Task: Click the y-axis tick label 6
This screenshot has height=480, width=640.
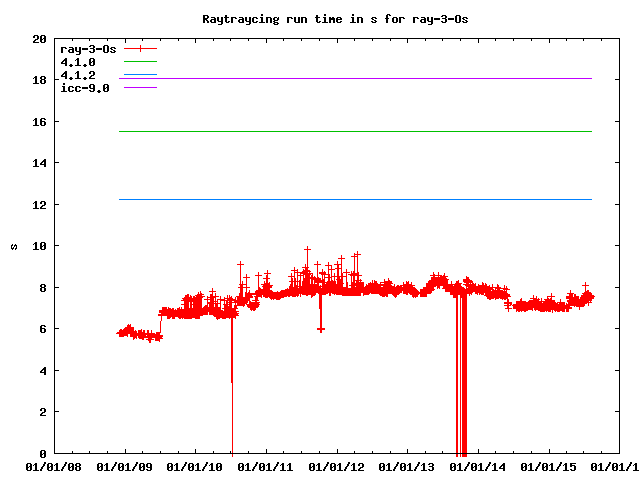Action: click(x=42, y=329)
